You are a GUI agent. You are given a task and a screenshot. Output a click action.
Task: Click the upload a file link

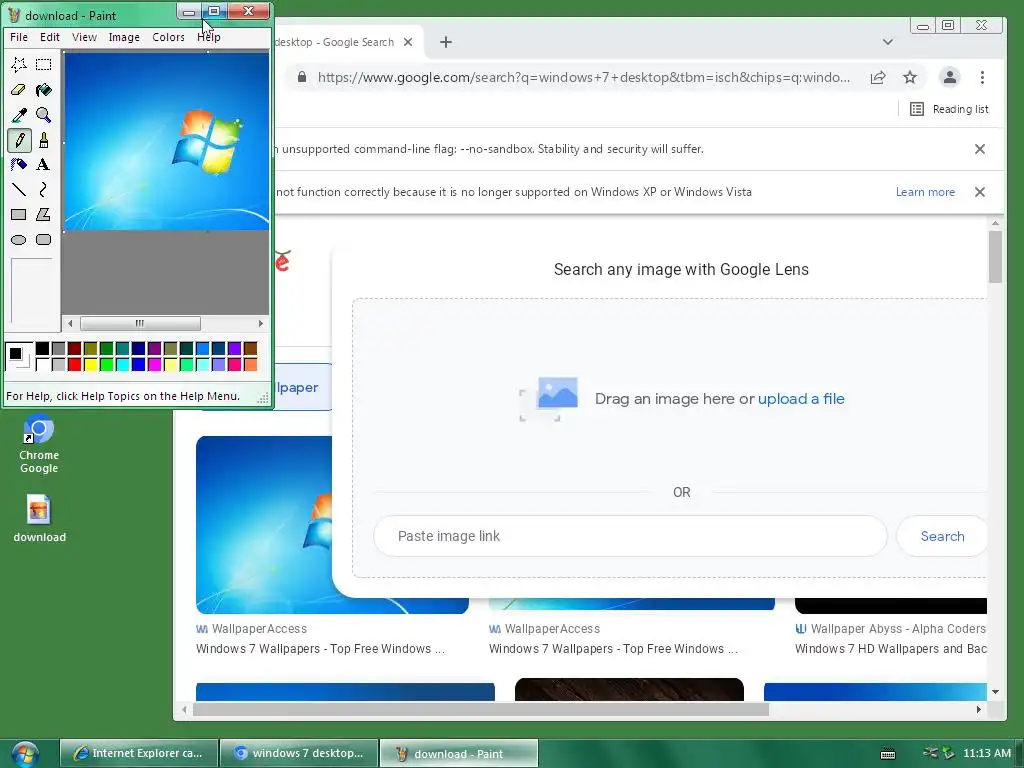tap(801, 399)
